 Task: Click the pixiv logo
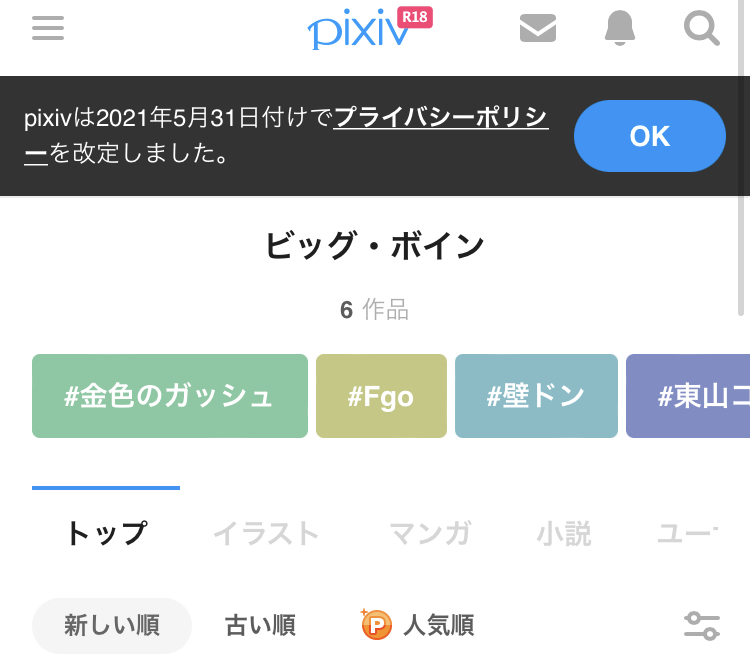358,32
